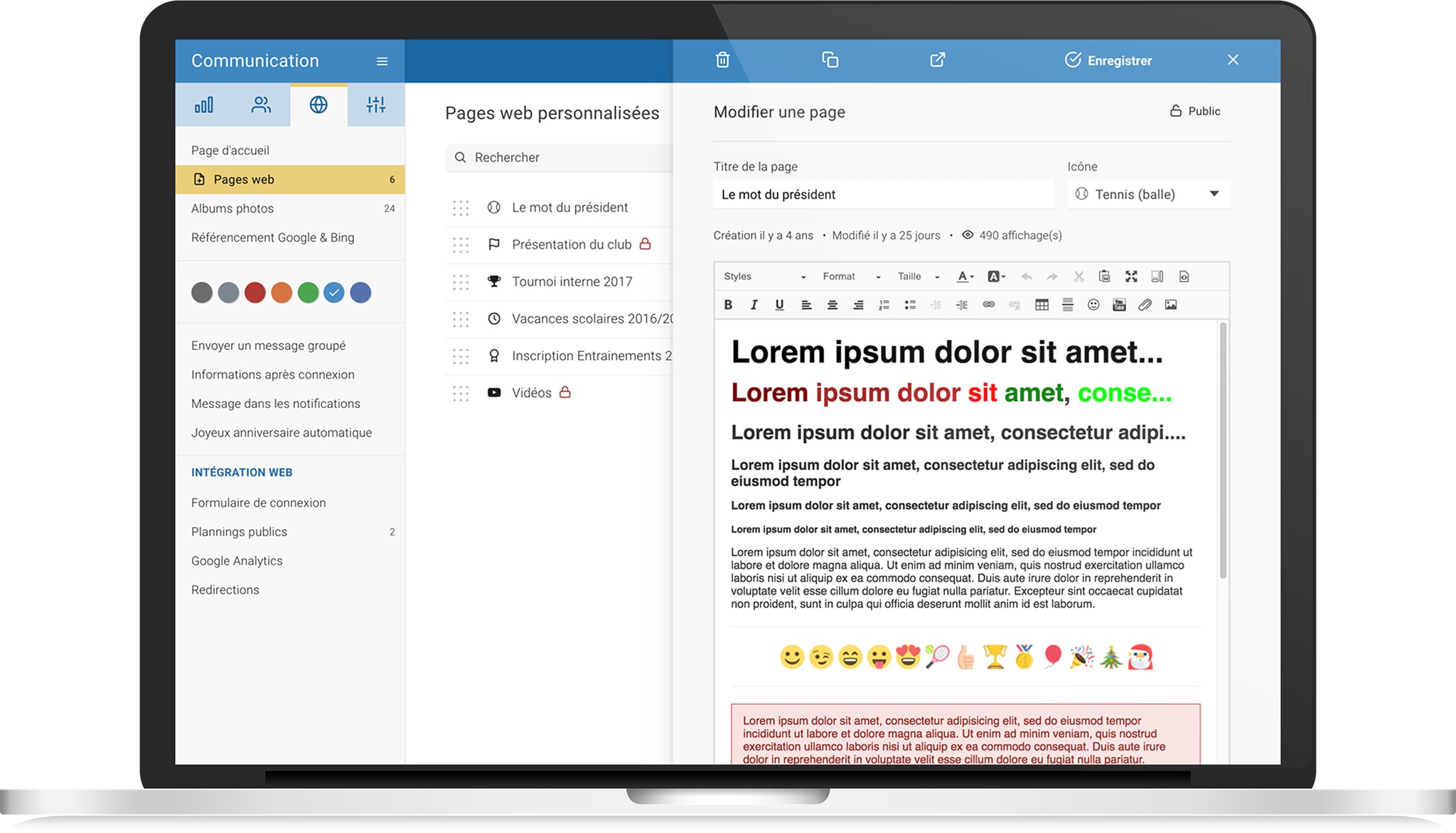This screenshot has height=833, width=1456.
Task: Select the green color swatch
Action: coord(308,292)
